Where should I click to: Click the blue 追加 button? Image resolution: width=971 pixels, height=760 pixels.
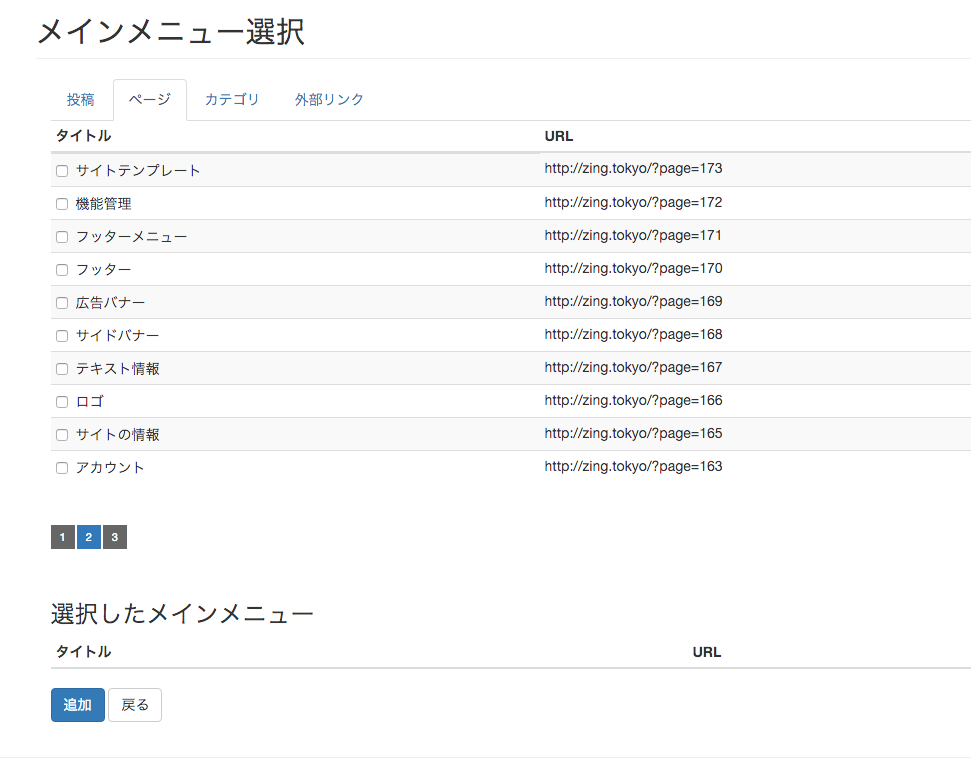click(x=77, y=705)
